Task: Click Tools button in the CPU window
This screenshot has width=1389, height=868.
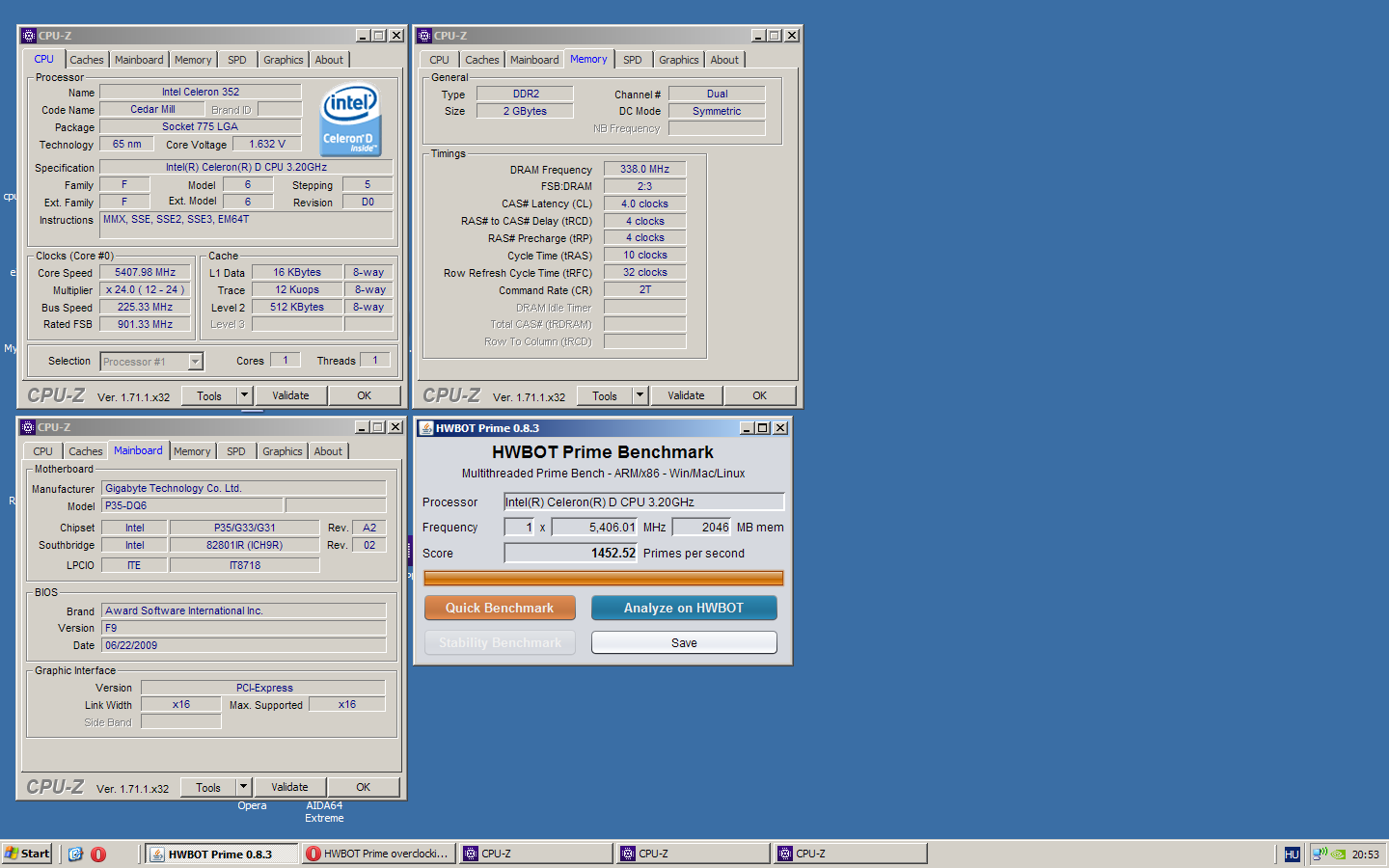Action: point(209,395)
